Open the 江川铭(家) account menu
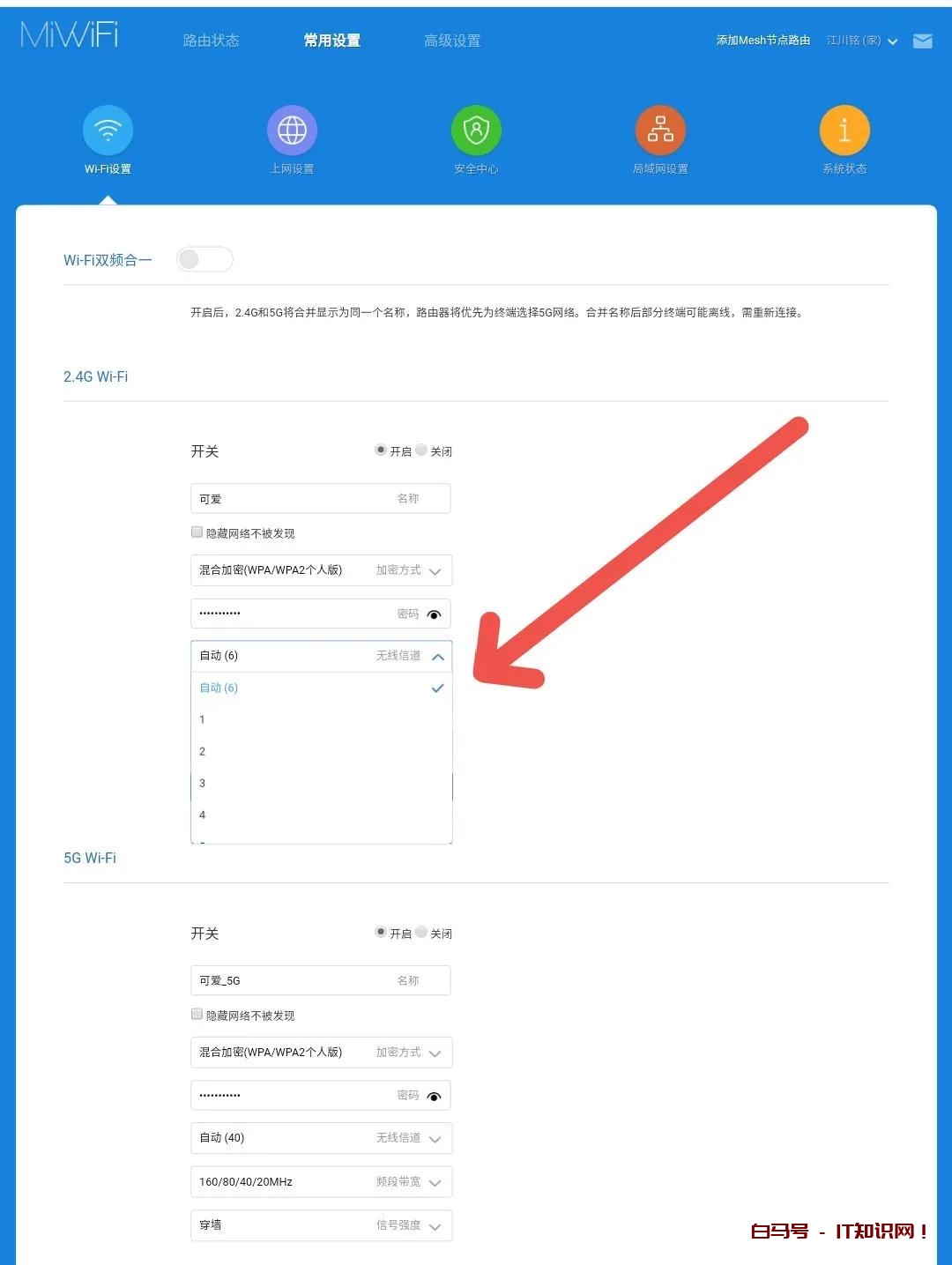The height and width of the screenshot is (1265, 952). coord(857,41)
